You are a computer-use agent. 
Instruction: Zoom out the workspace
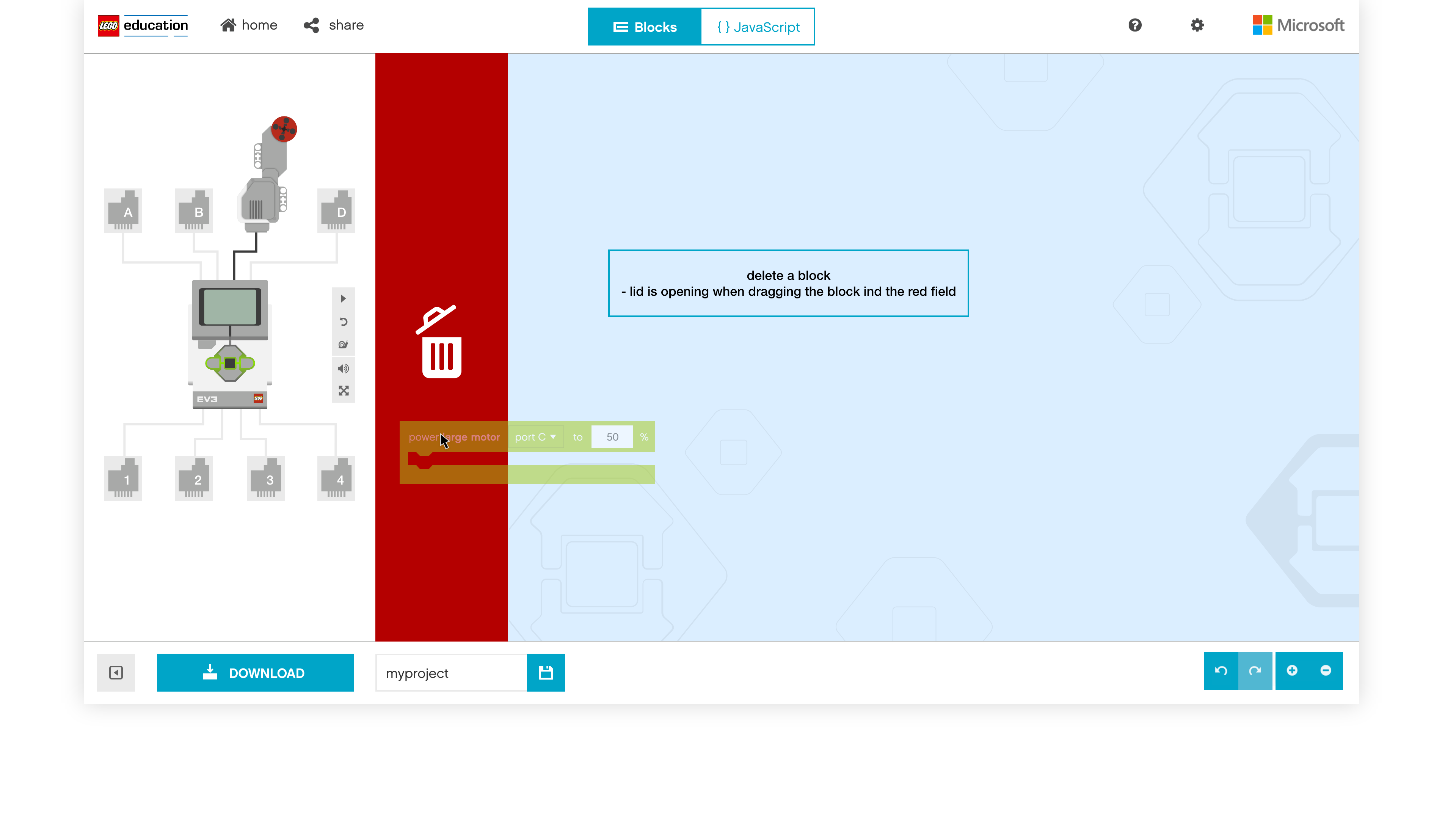point(1326,671)
